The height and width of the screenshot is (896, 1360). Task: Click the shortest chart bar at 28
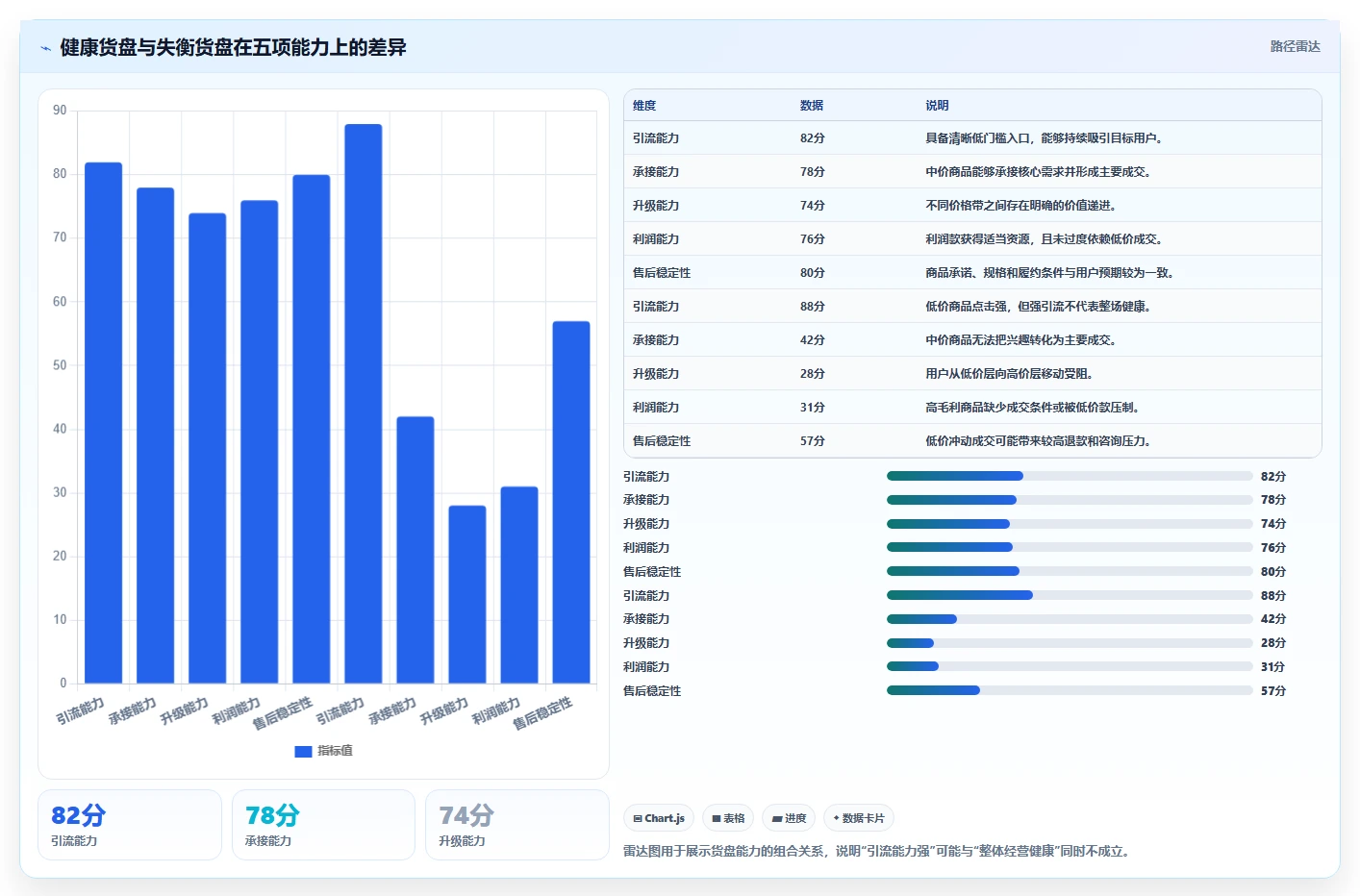(467, 594)
